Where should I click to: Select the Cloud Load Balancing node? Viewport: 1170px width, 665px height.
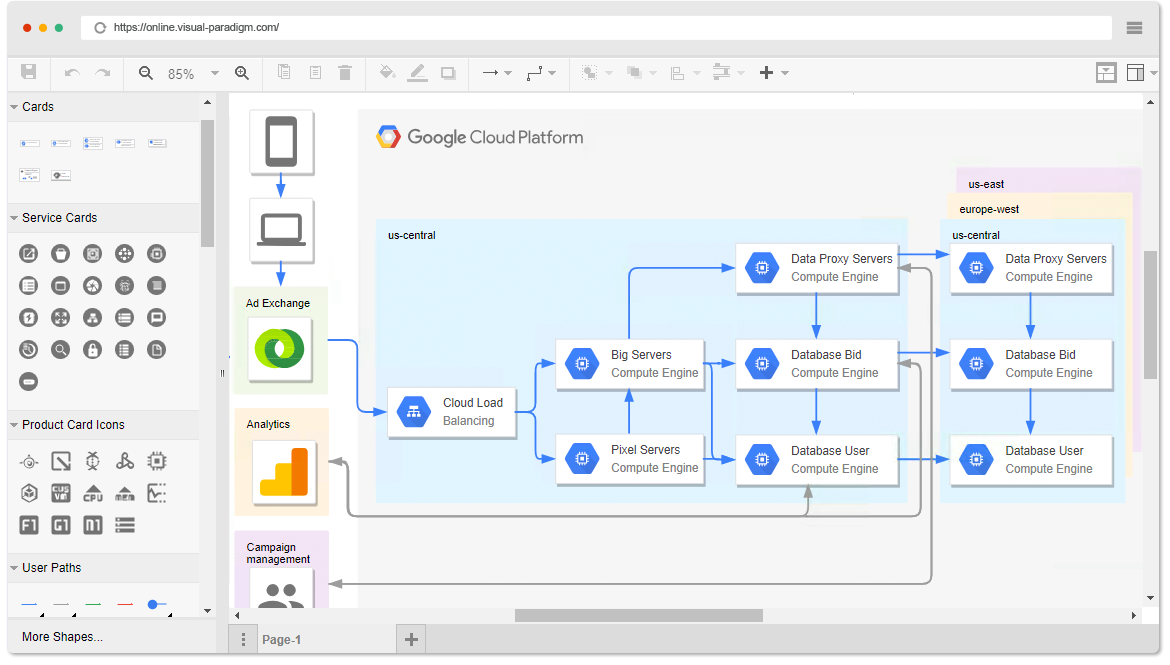pyautogui.click(x=452, y=412)
